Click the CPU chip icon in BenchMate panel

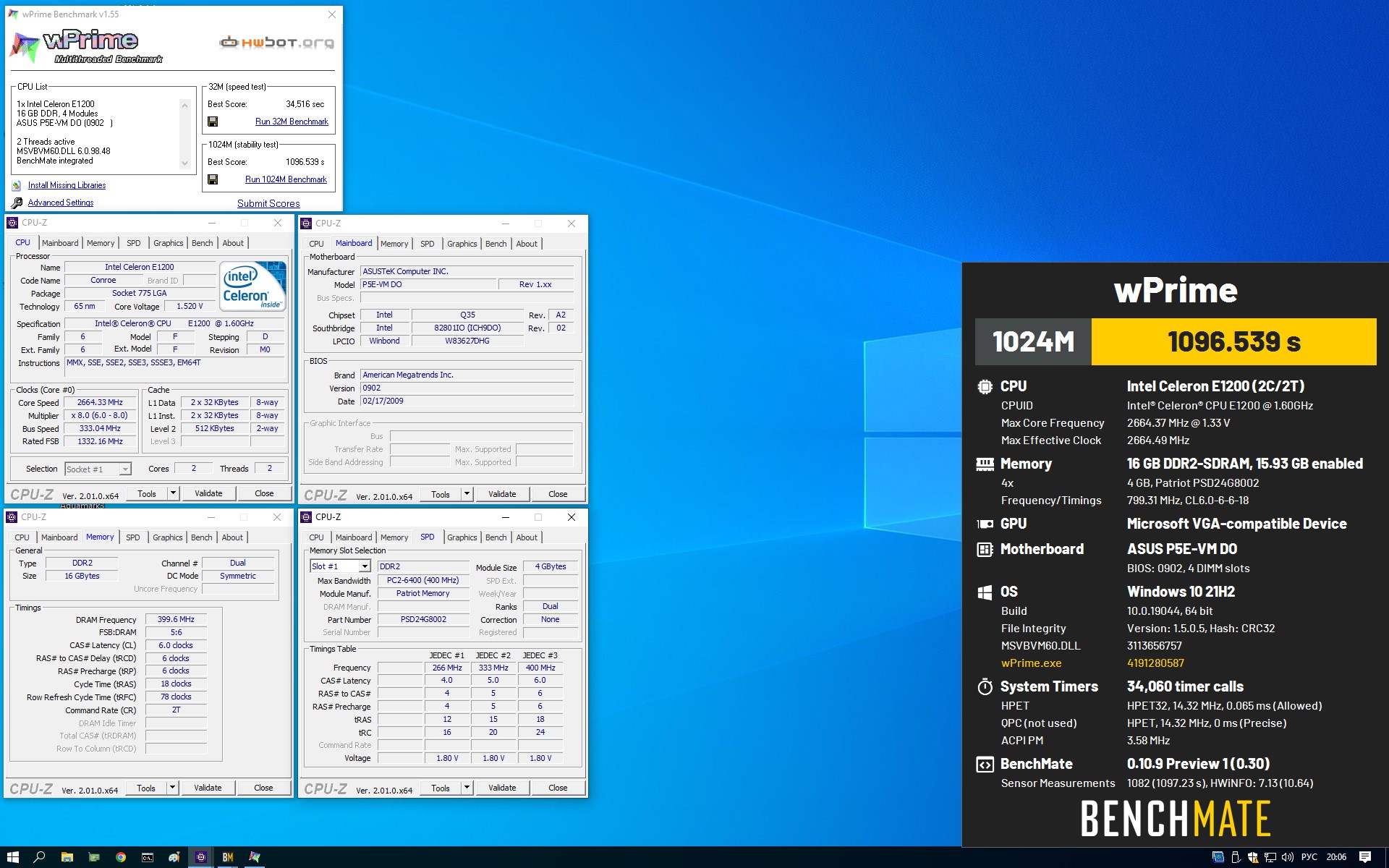[985, 386]
